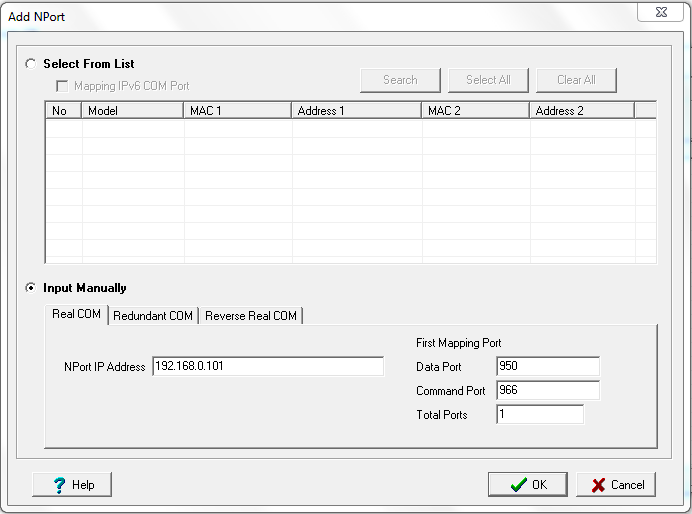Enable Mapping IPv6 COM Port checkbox

tap(62, 86)
